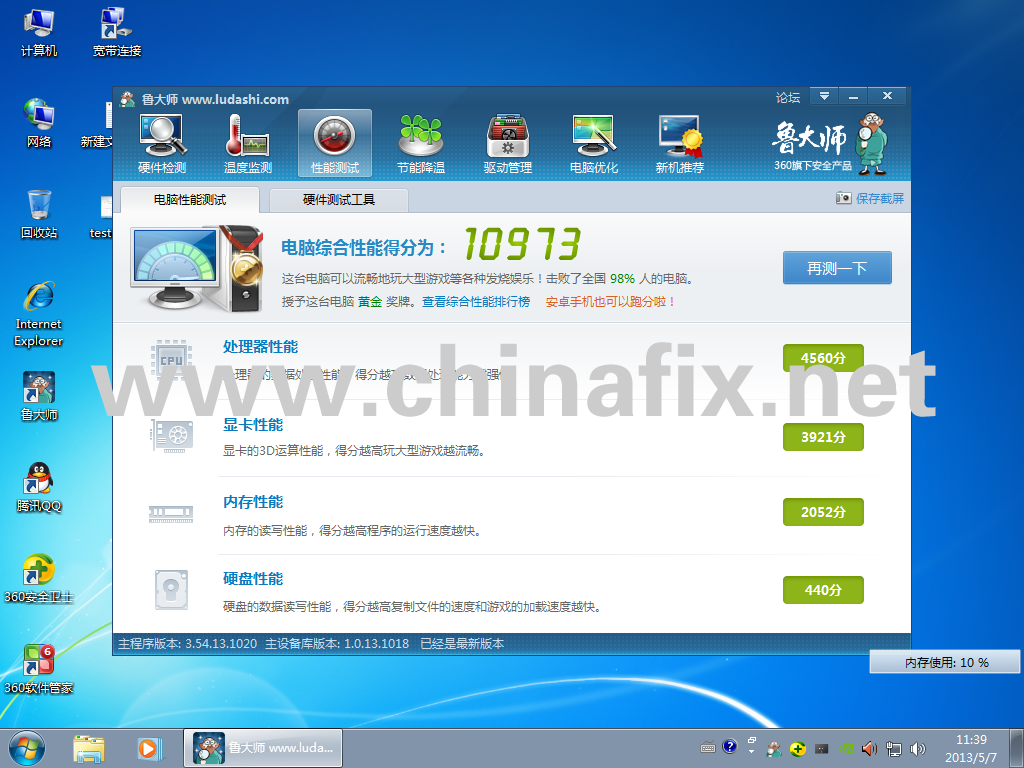Screen dimensions: 1024x768
Task: Click the red speaker audio tray icon
Action: point(869,749)
